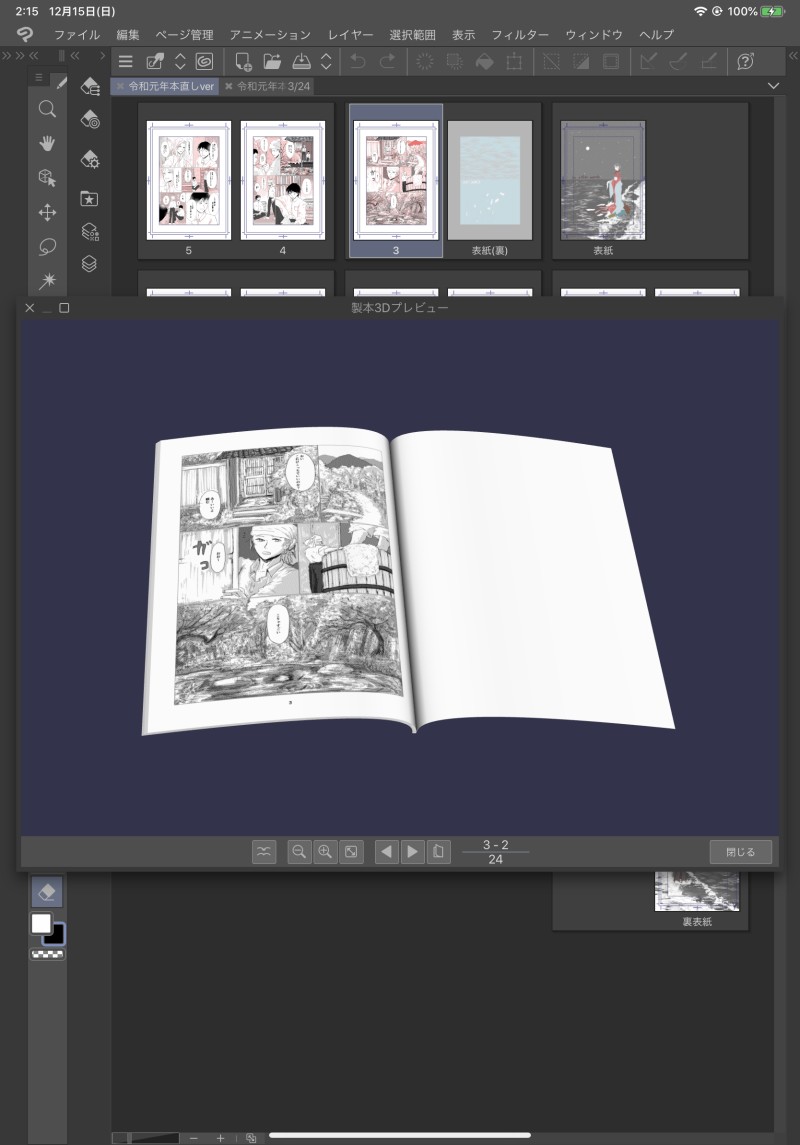Open the 裏表紙 back cover thumbnail

697,892
